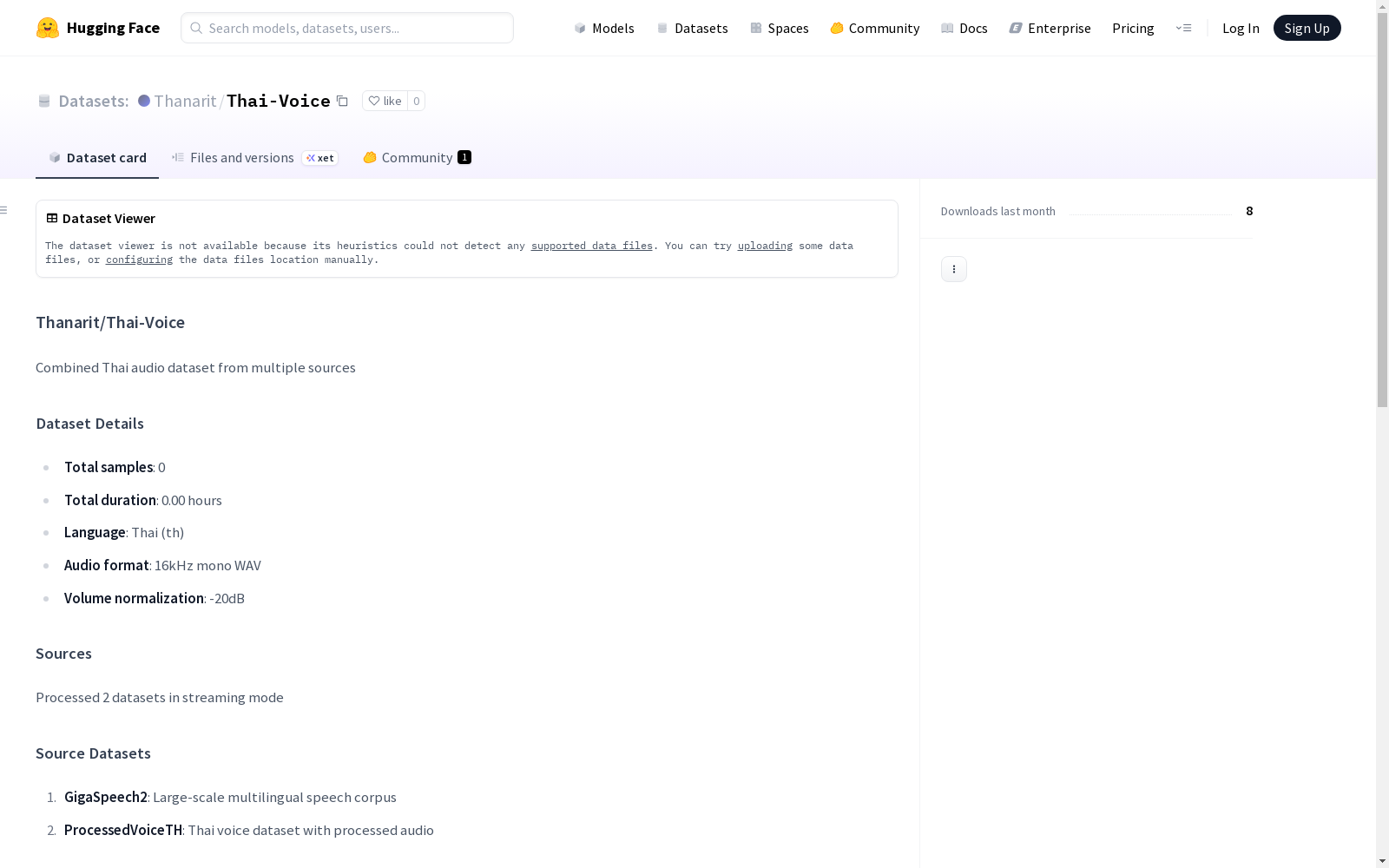
Task: Open the Thanarit profile link
Action: tap(185, 101)
